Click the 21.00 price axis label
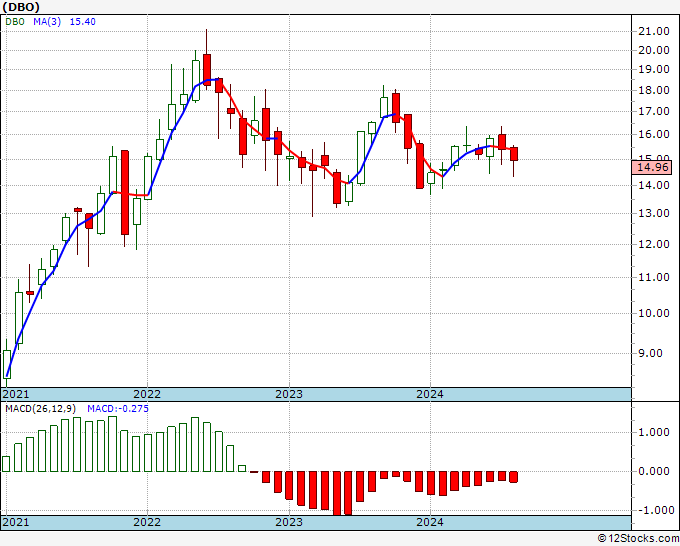Screen dimensions: 680x546 (654, 31)
